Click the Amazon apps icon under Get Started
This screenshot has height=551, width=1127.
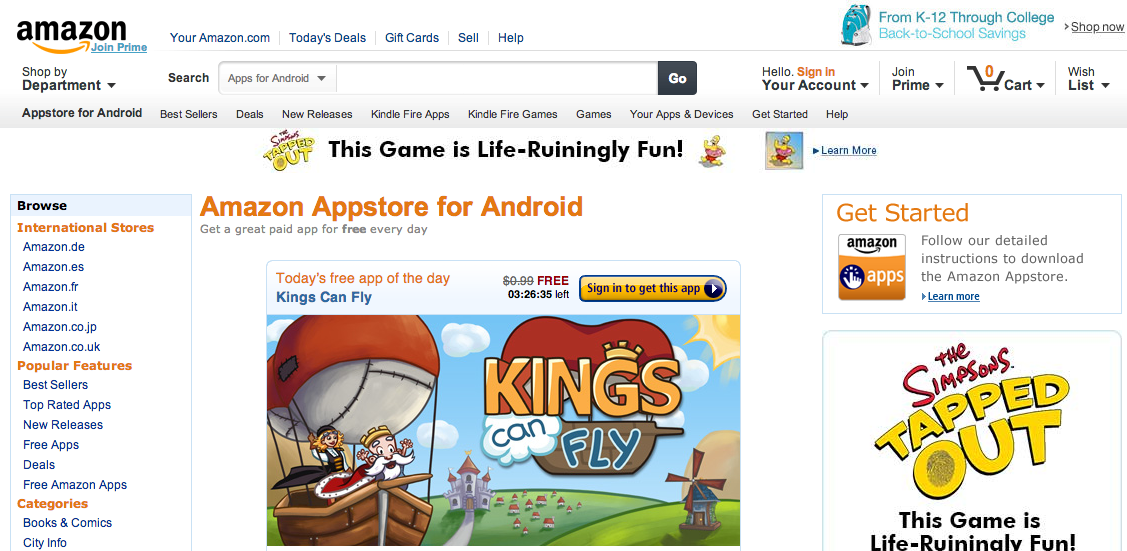tap(872, 267)
